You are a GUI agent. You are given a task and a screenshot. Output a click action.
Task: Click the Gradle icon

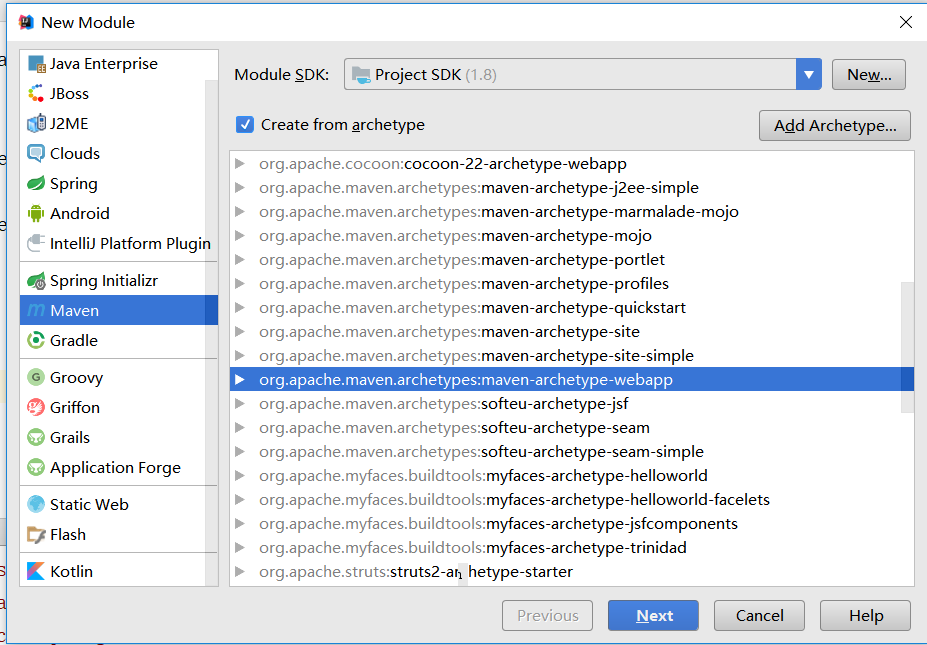(x=36, y=341)
